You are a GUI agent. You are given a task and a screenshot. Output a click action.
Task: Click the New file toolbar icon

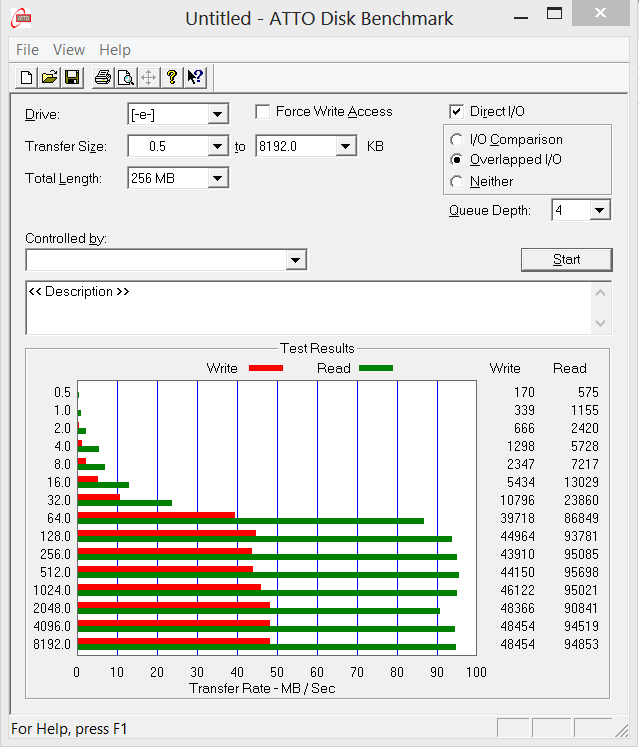(27, 77)
